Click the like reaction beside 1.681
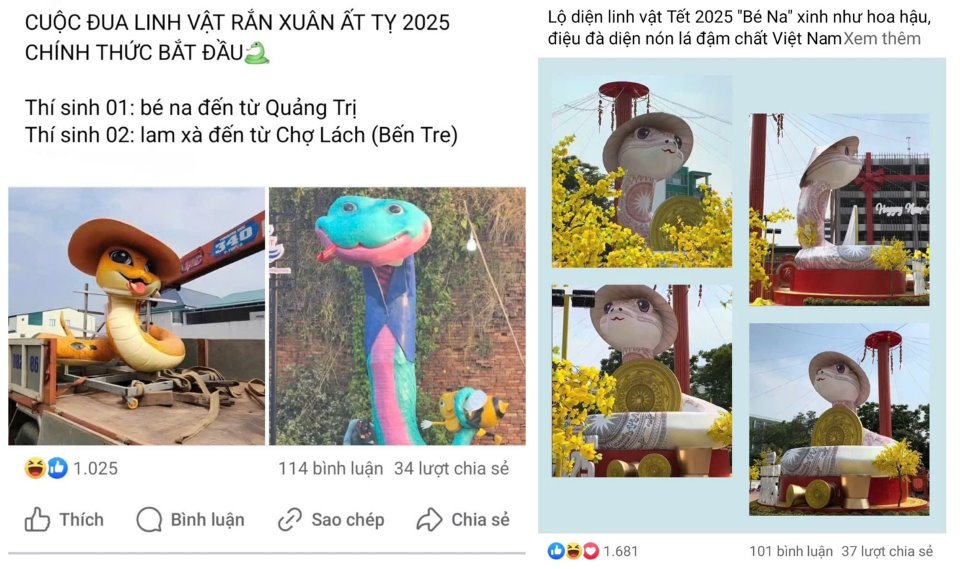 (x=556, y=551)
